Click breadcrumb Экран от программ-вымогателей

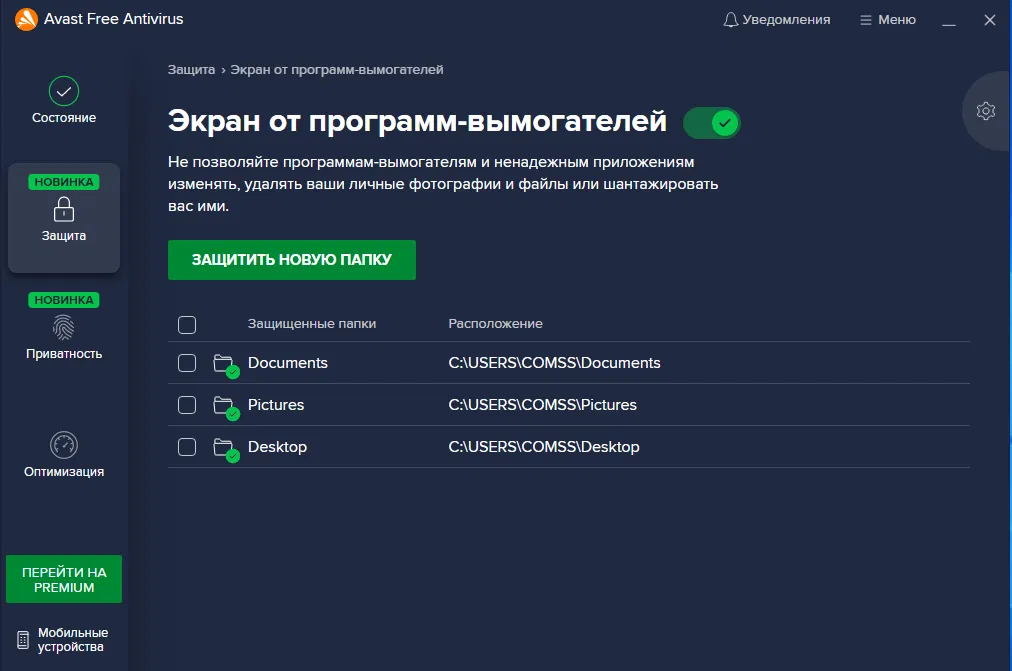coord(336,70)
